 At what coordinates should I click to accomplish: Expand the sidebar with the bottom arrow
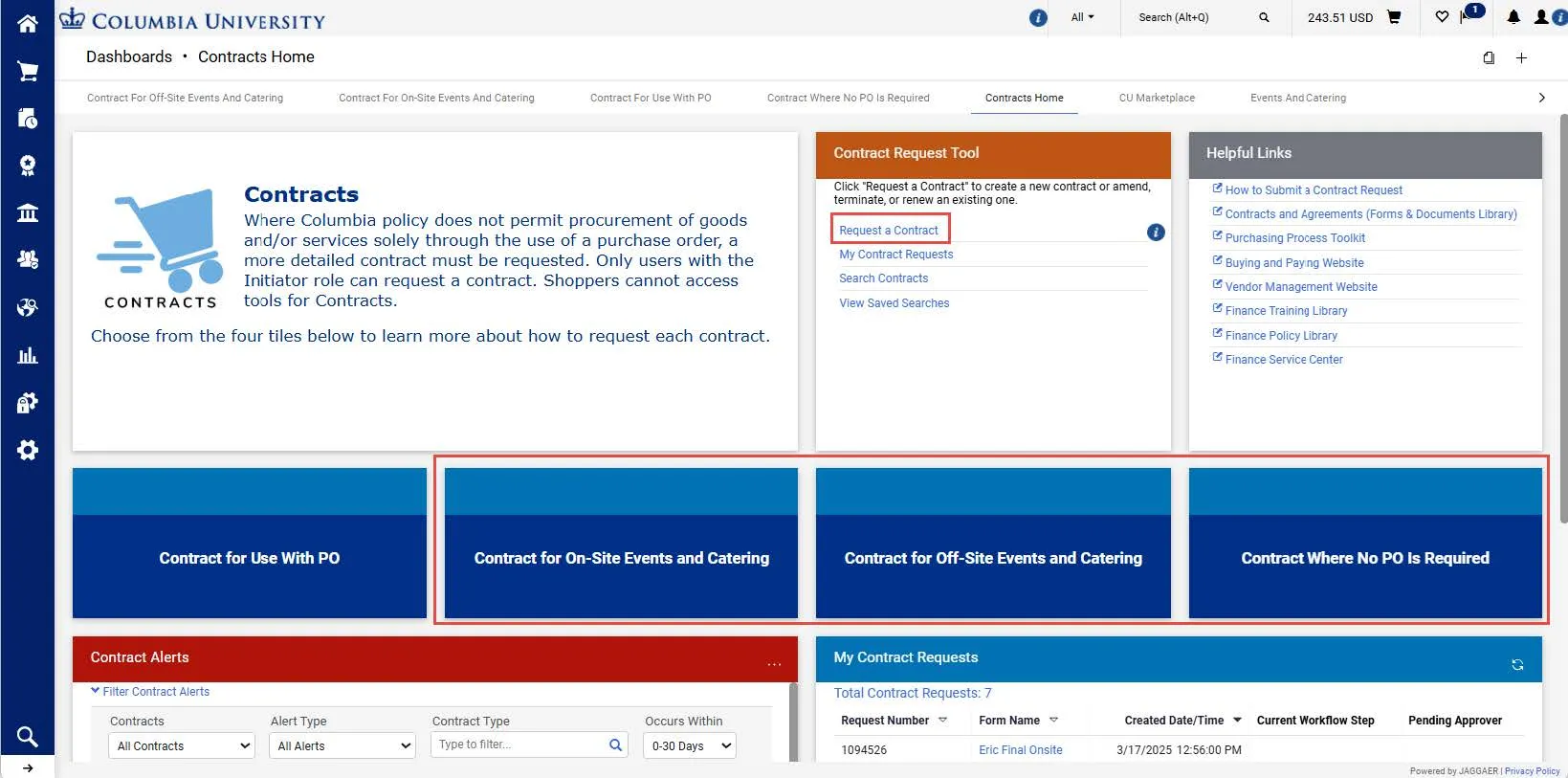coord(27,767)
